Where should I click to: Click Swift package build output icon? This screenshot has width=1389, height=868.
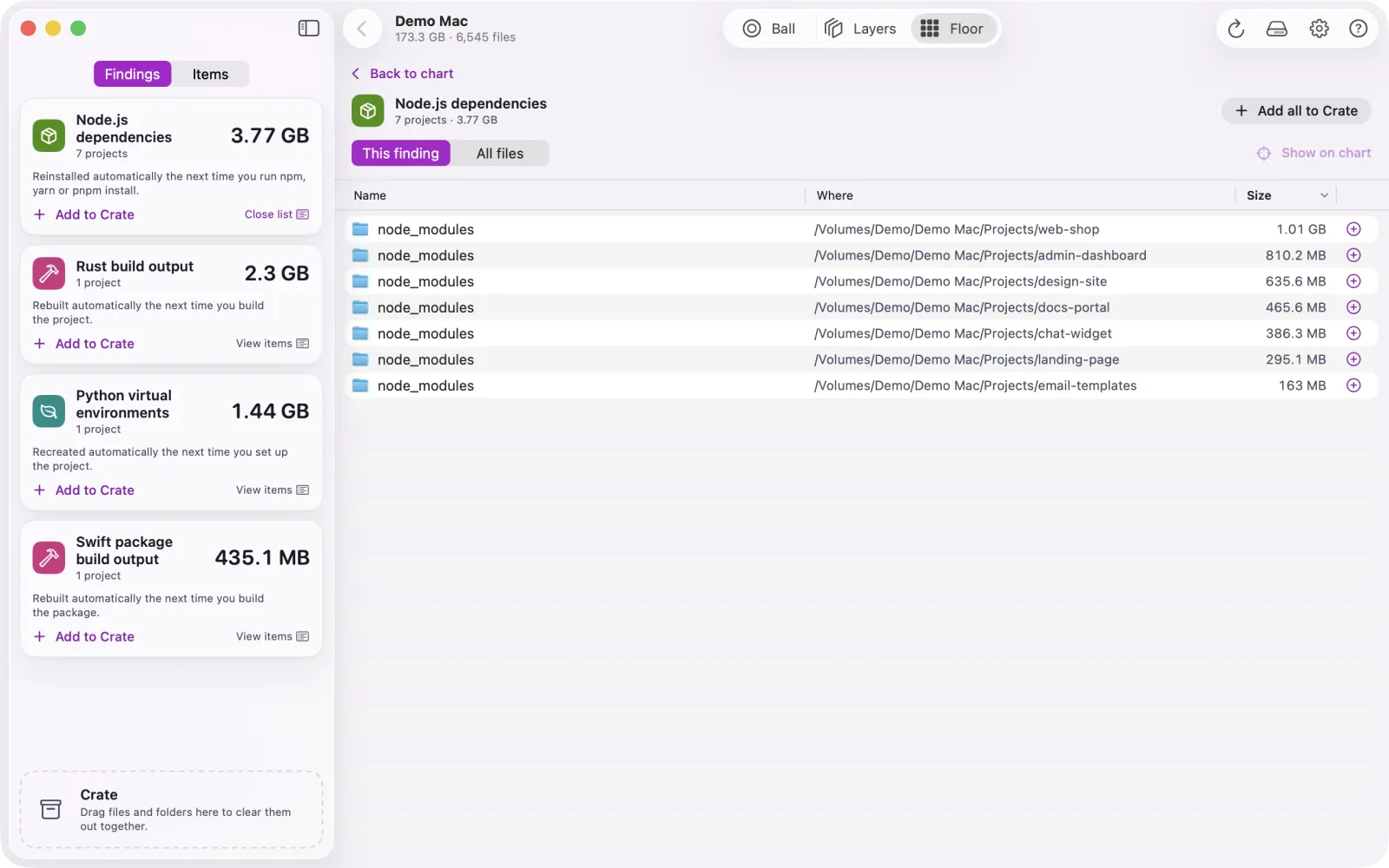click(49, 557)
